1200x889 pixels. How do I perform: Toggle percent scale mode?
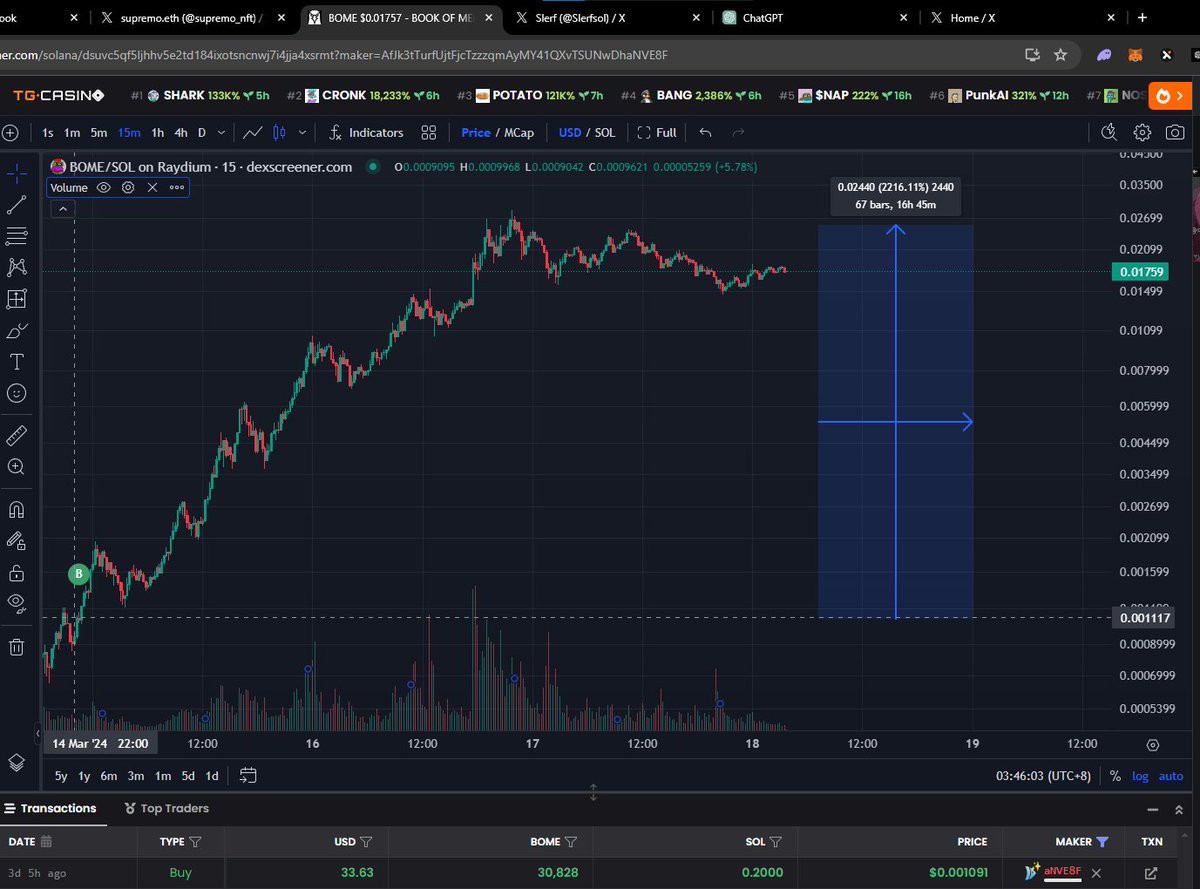1115,776
